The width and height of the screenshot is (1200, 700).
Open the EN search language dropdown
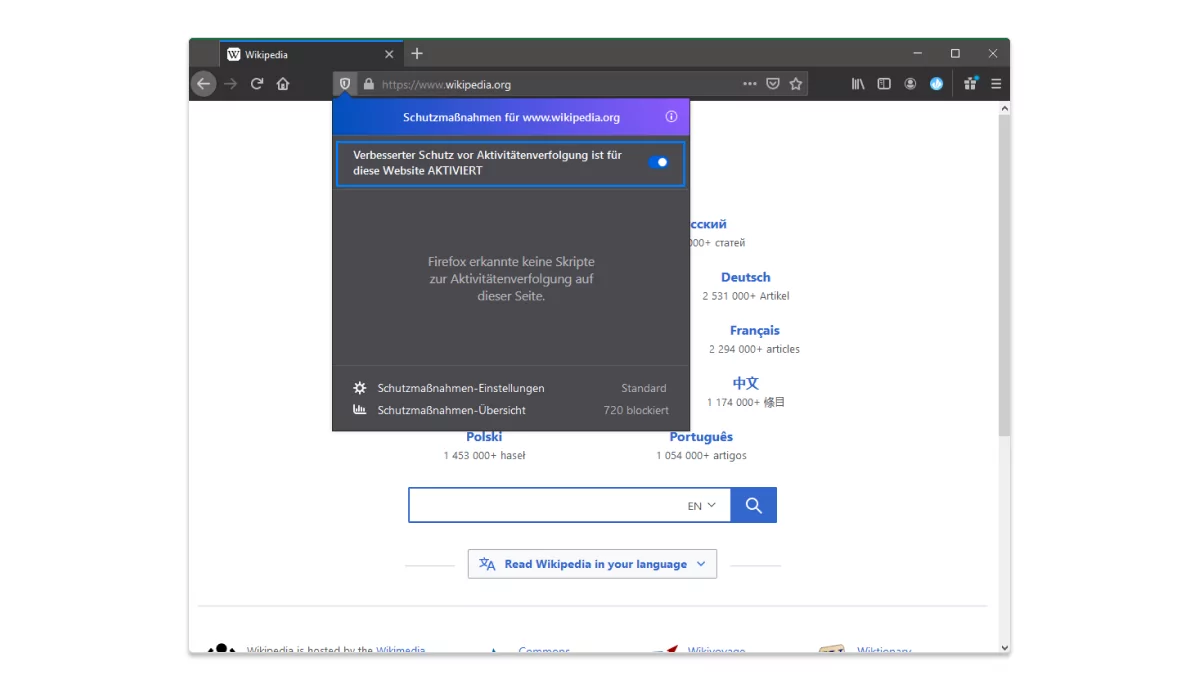(x=702, y=506)
